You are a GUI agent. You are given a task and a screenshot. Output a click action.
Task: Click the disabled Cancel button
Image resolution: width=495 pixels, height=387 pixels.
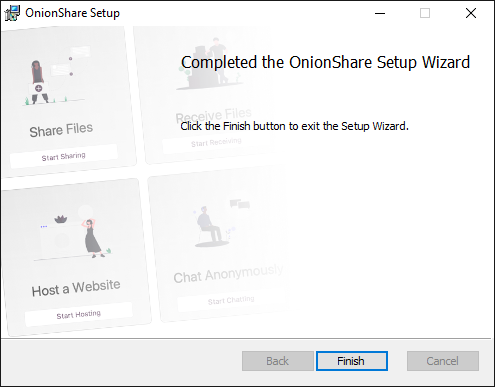(x=443, y=361)
